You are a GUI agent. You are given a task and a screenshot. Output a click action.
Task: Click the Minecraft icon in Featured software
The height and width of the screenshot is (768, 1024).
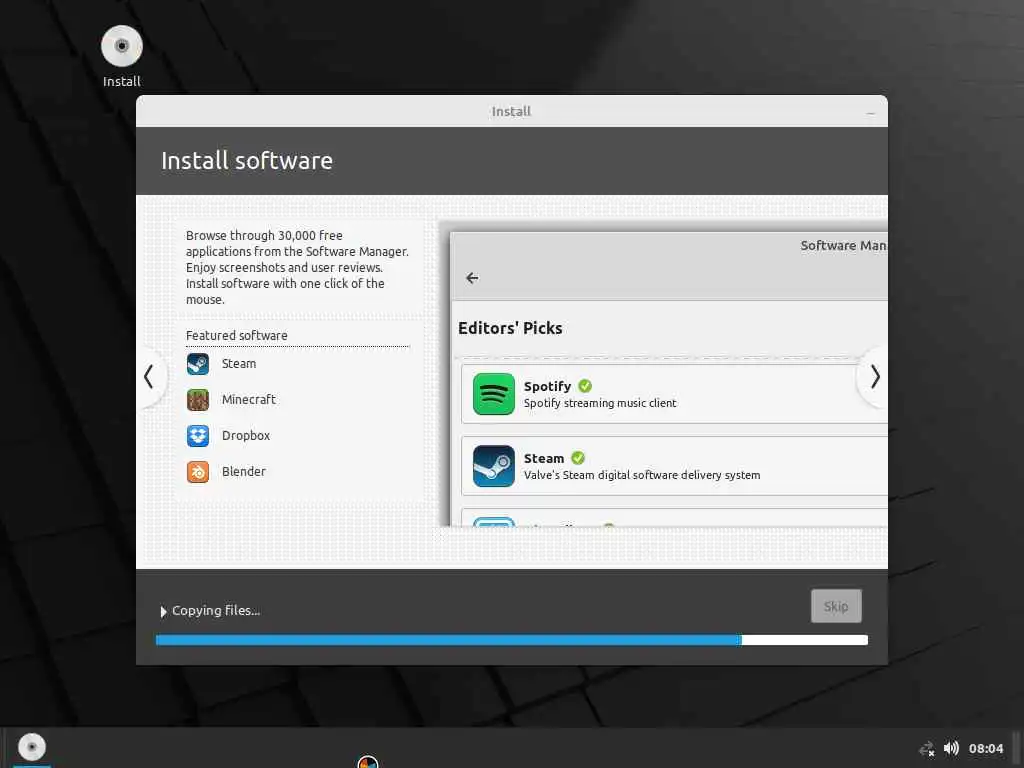[198, 400]
